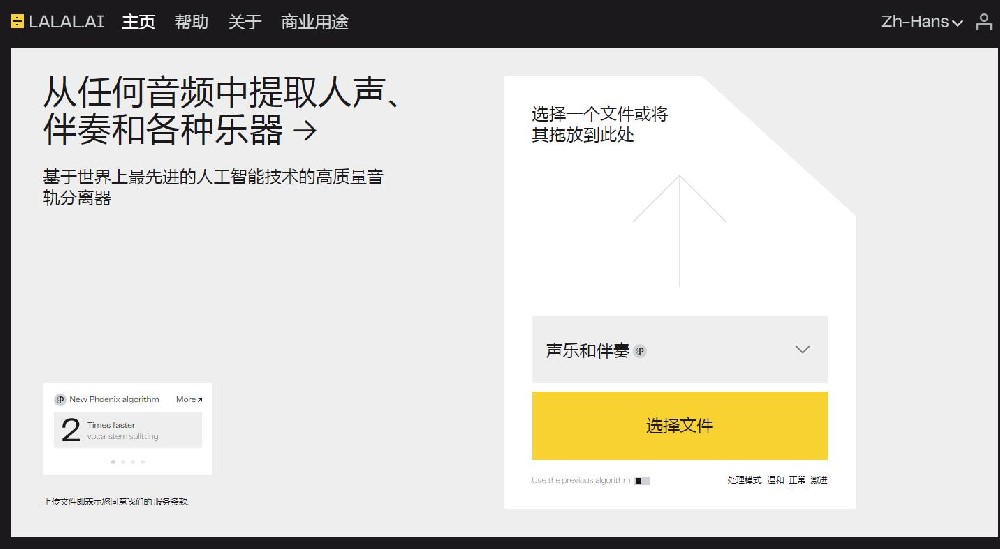Click 选择一个文件或将其拖放到此处 text
The width and height of the screenshot is (1000, 549).
coord(599,124)
